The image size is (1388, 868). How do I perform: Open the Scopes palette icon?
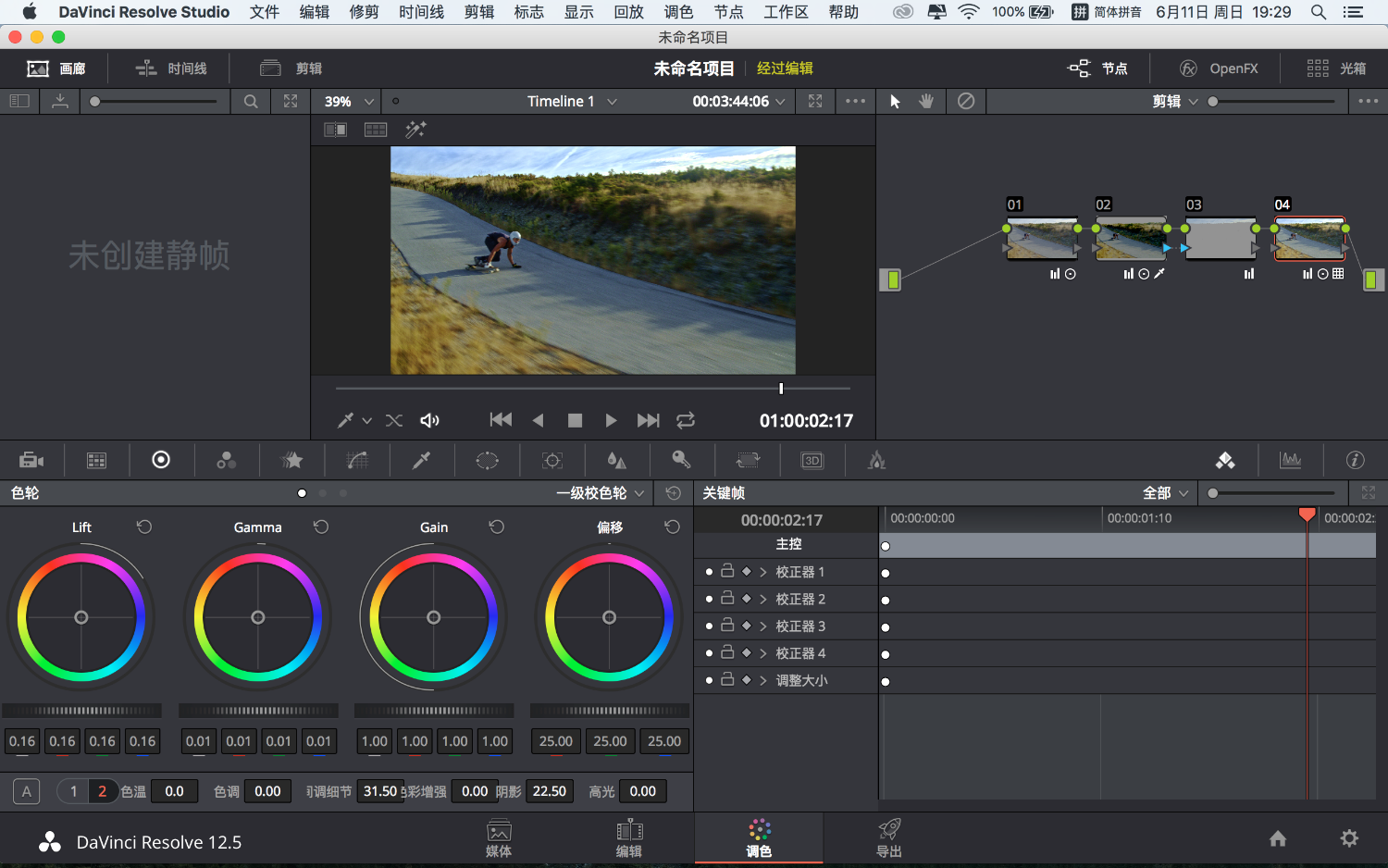(1290, 460)
